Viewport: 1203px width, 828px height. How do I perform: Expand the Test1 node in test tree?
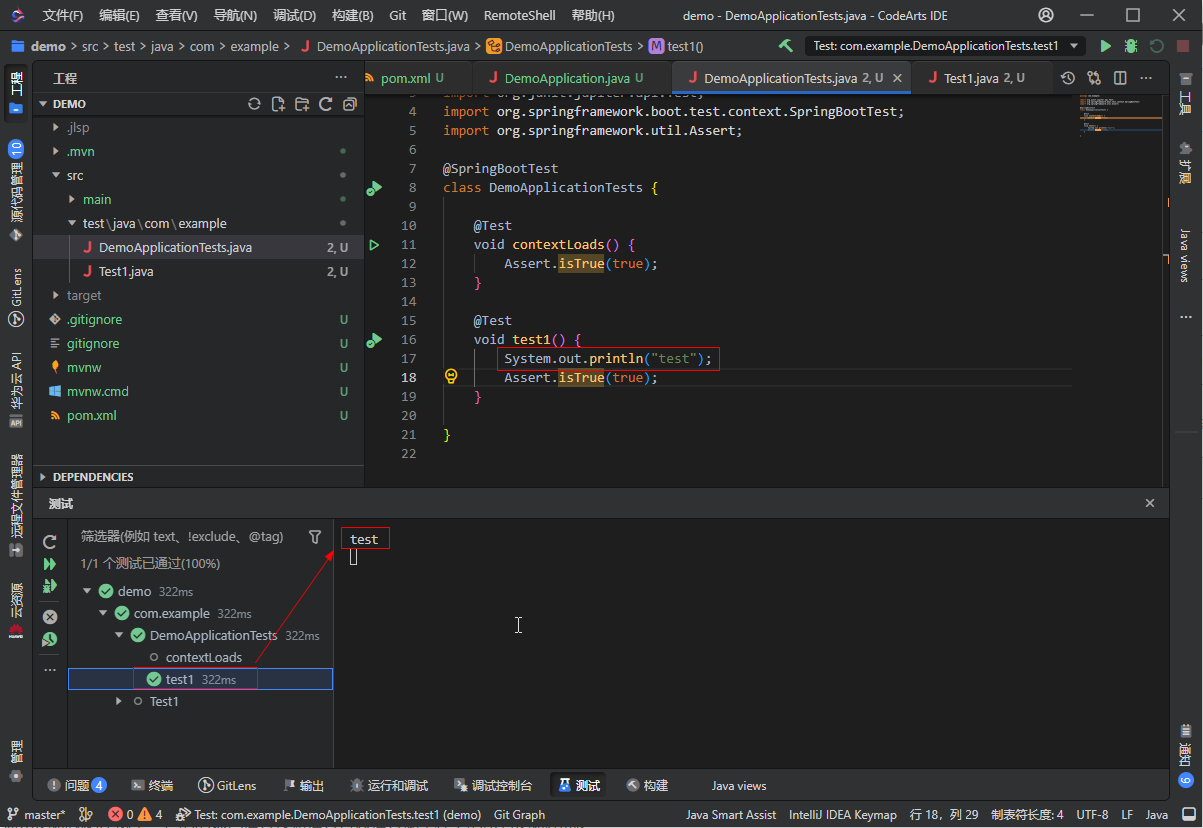(120, 702)
